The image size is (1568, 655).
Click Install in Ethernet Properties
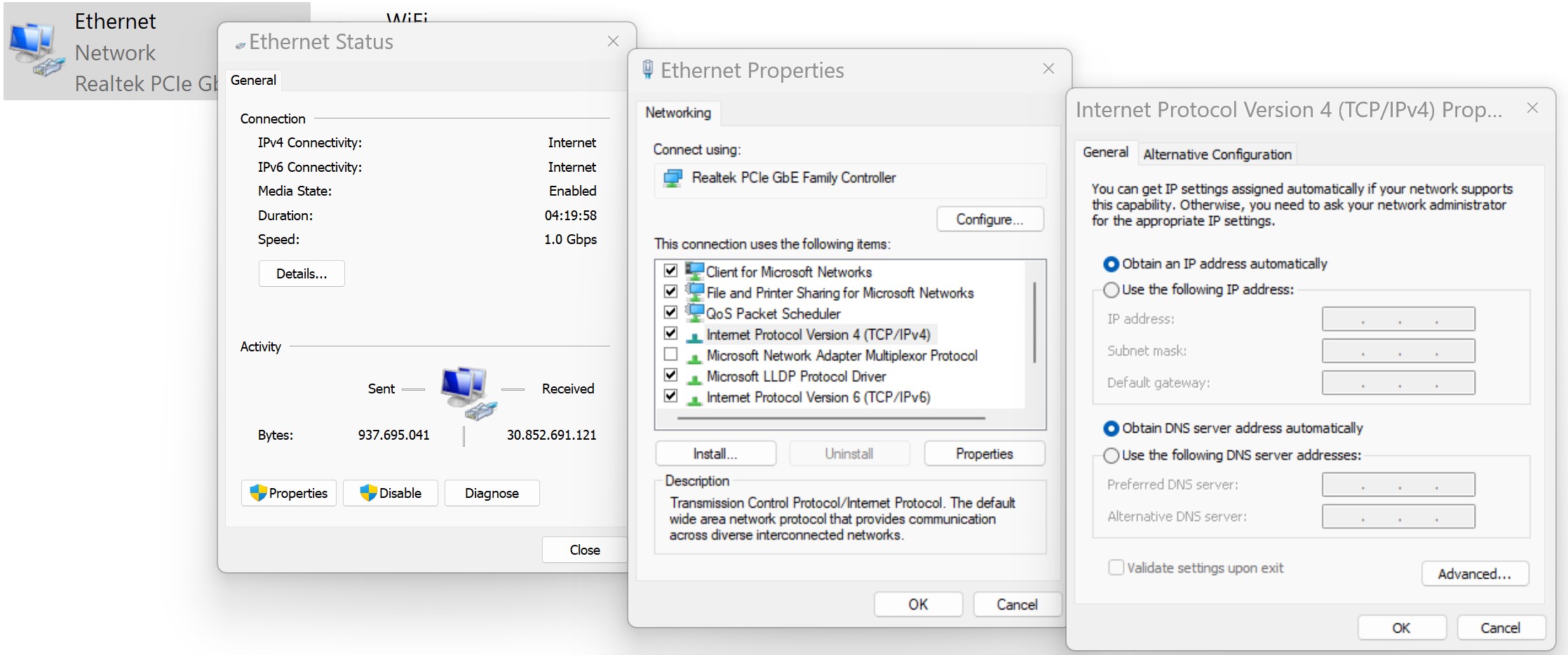715,454
